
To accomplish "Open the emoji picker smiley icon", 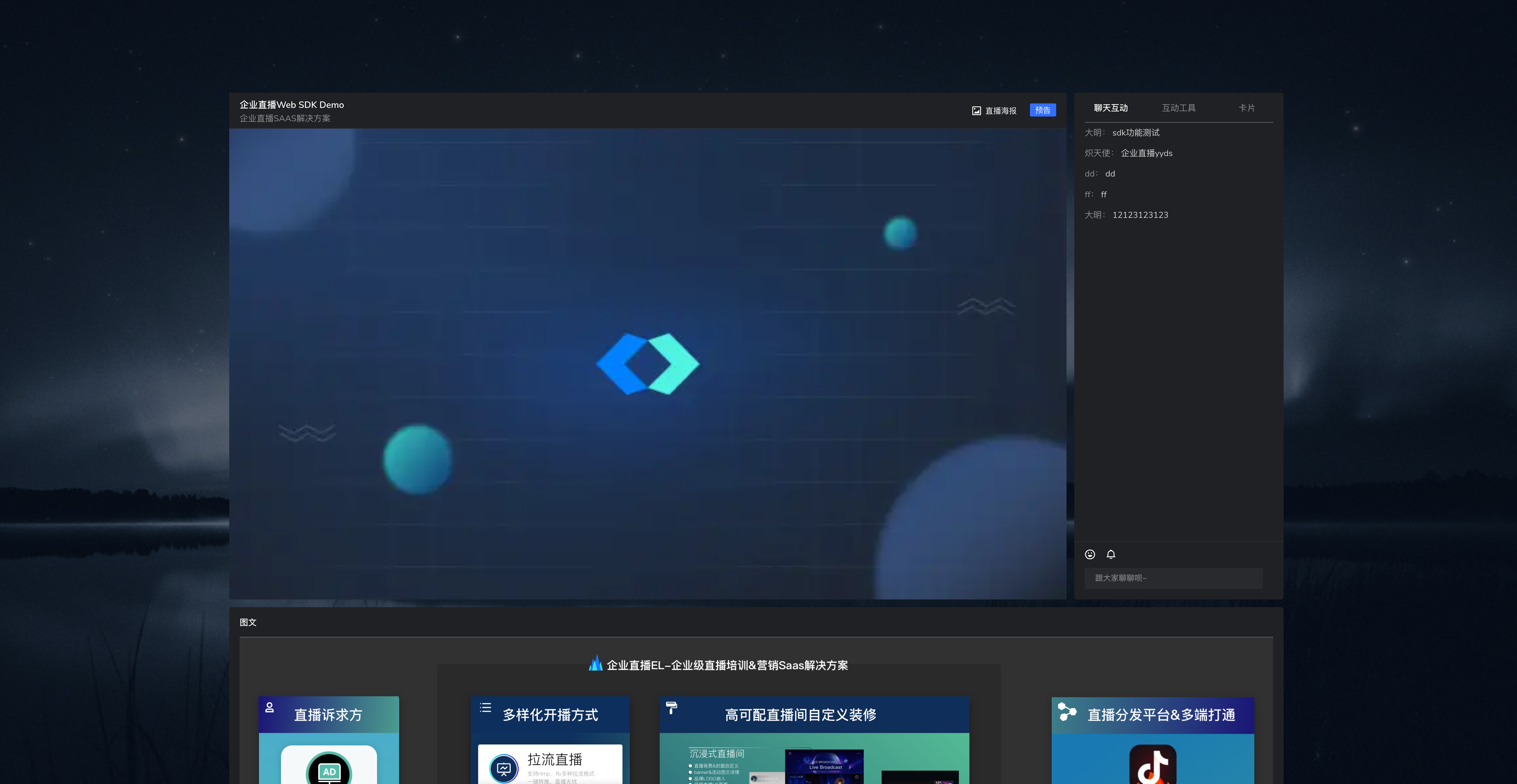I will pos(1089,555).
